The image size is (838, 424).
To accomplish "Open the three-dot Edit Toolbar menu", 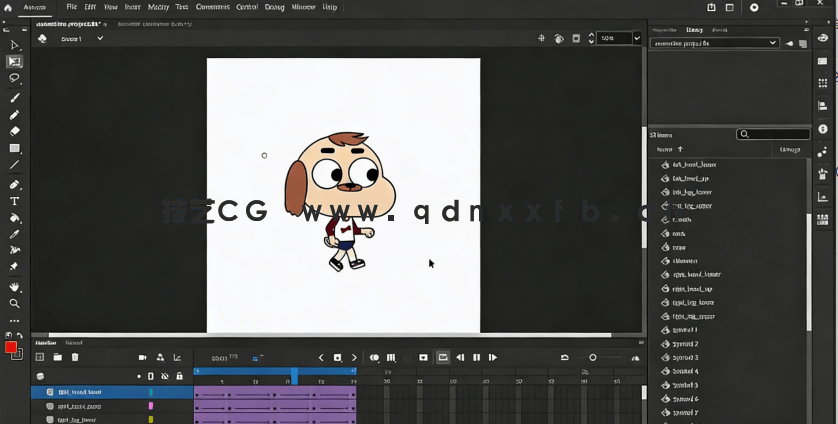I will (x=14, y=321).
